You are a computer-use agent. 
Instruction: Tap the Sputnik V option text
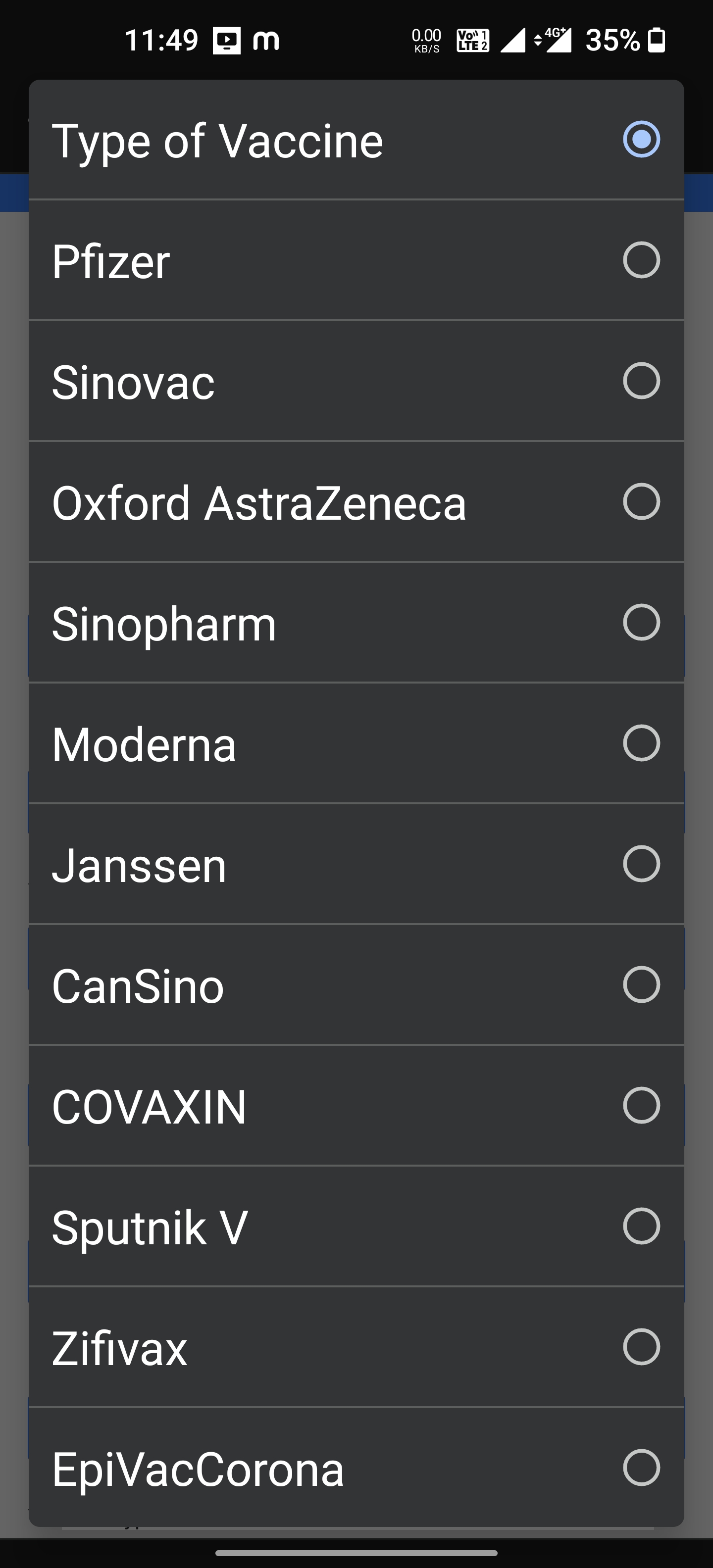tap(149, 1228)
